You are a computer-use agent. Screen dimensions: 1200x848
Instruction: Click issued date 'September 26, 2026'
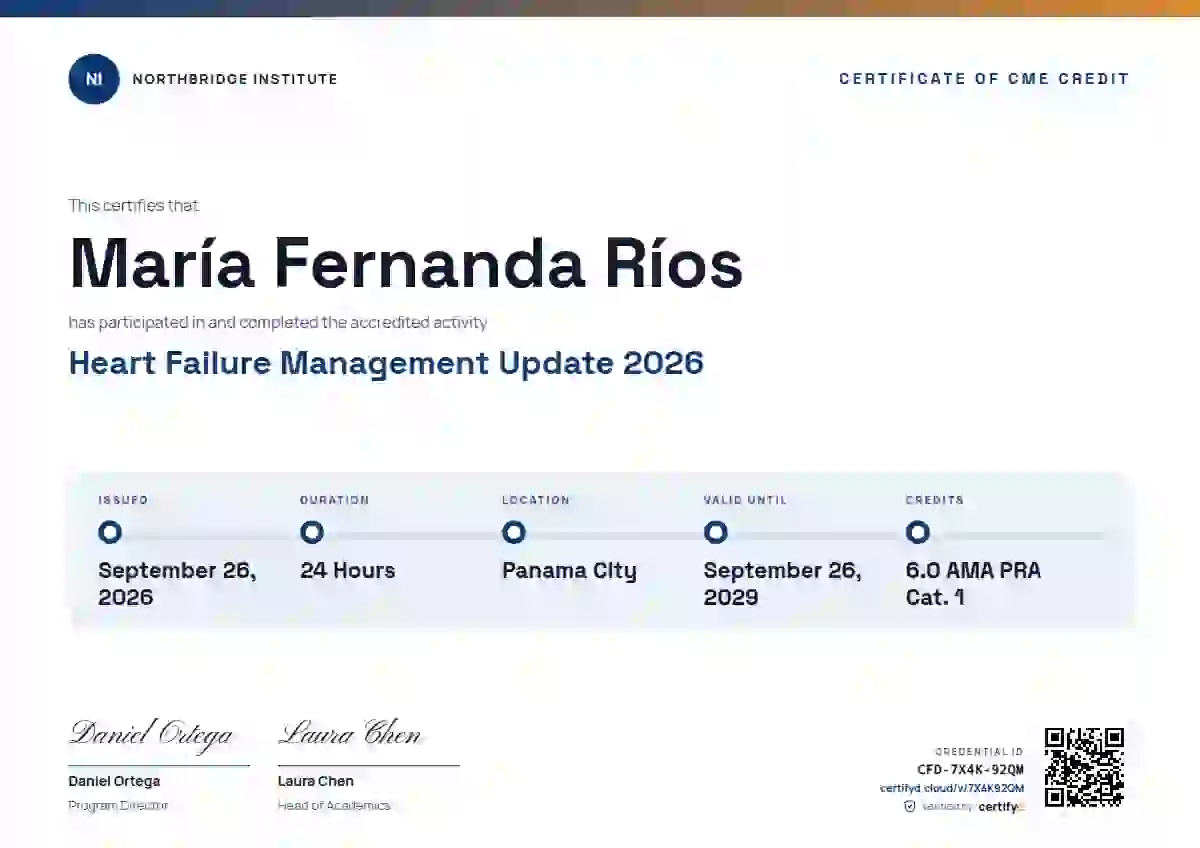click(x=177, y=584)
